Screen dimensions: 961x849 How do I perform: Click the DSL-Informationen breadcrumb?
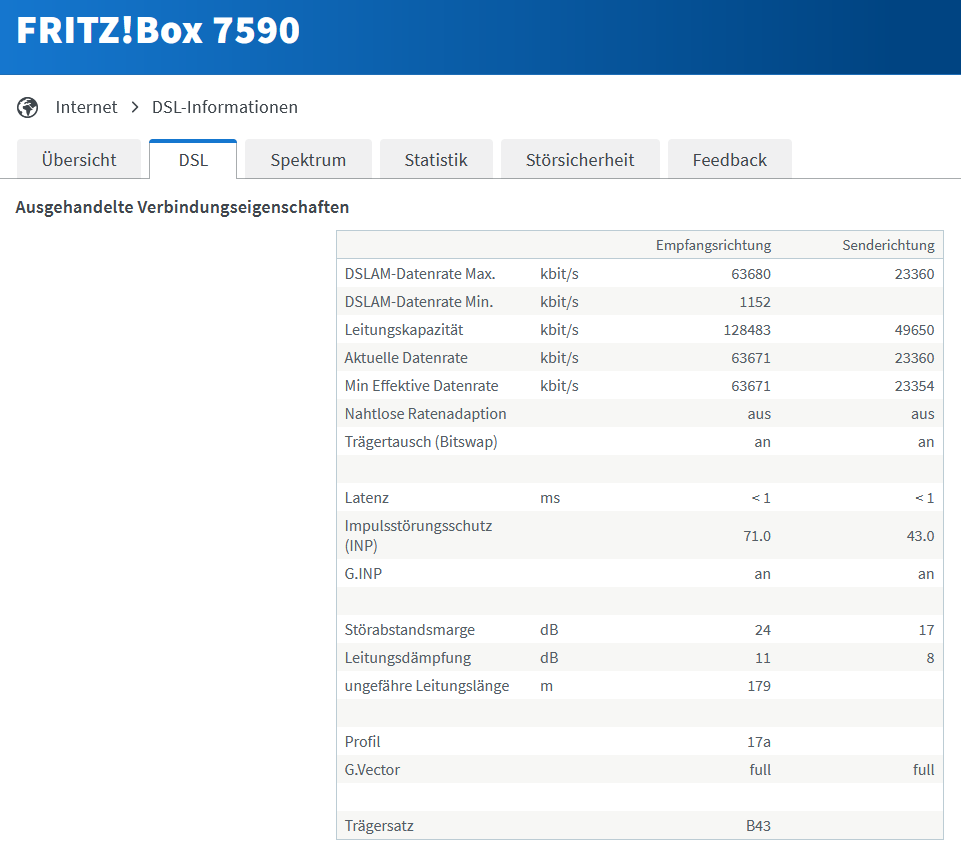(225, 107)
